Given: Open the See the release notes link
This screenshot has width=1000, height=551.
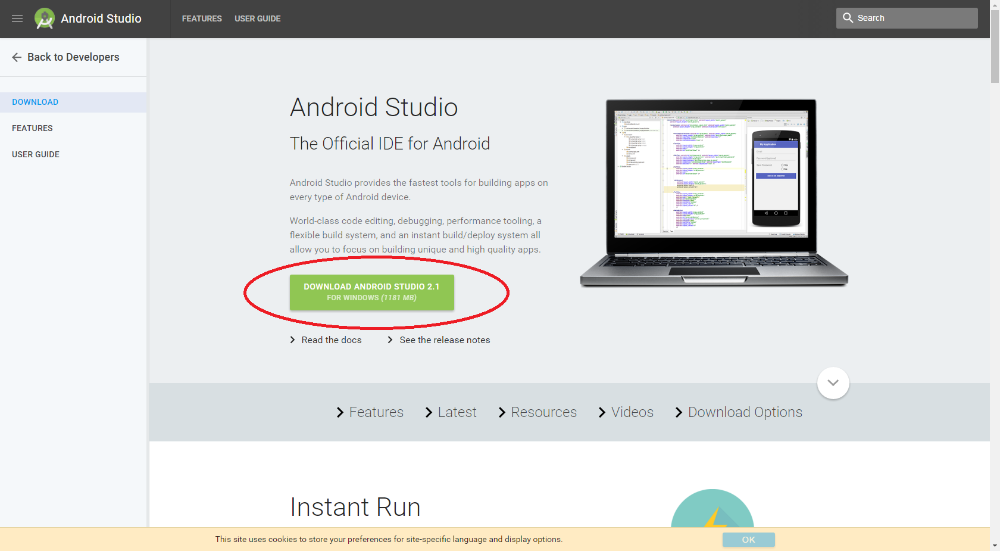Looking at the screenshot, I should [439, 340].
